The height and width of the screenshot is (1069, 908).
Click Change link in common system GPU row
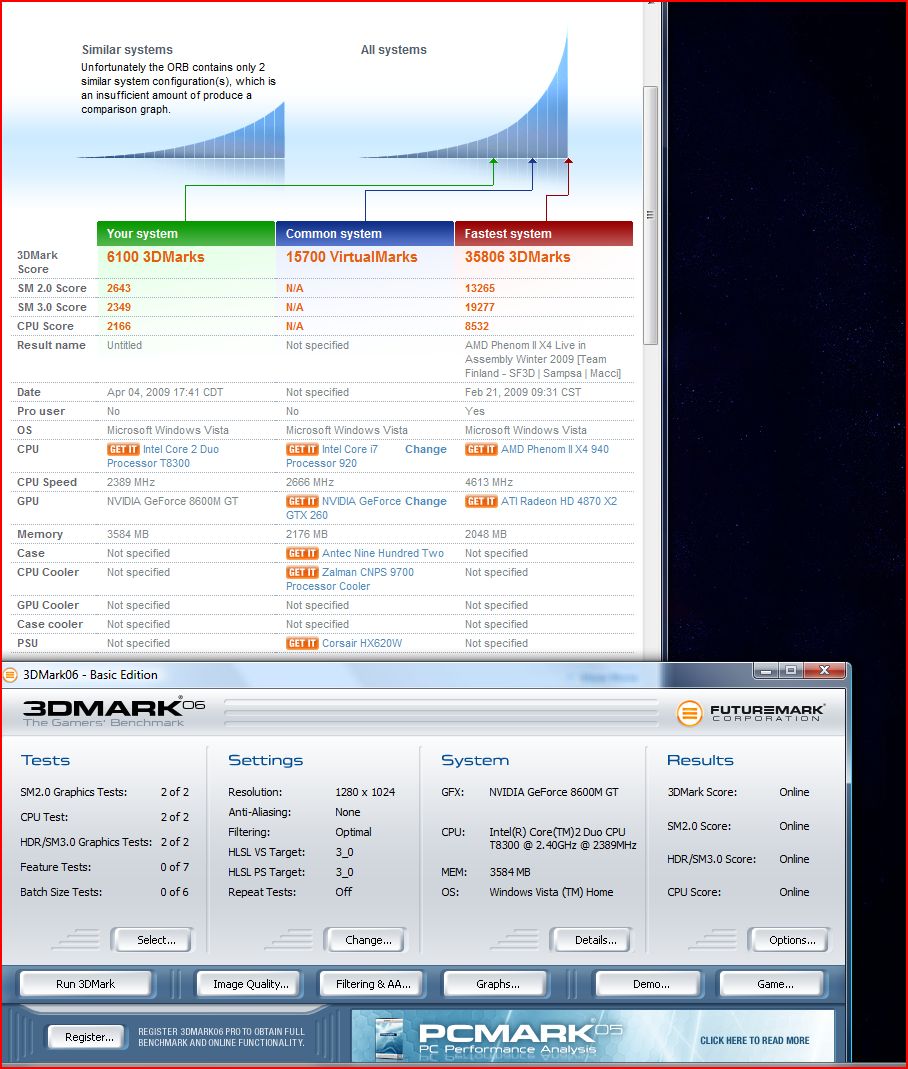[425, 501]
